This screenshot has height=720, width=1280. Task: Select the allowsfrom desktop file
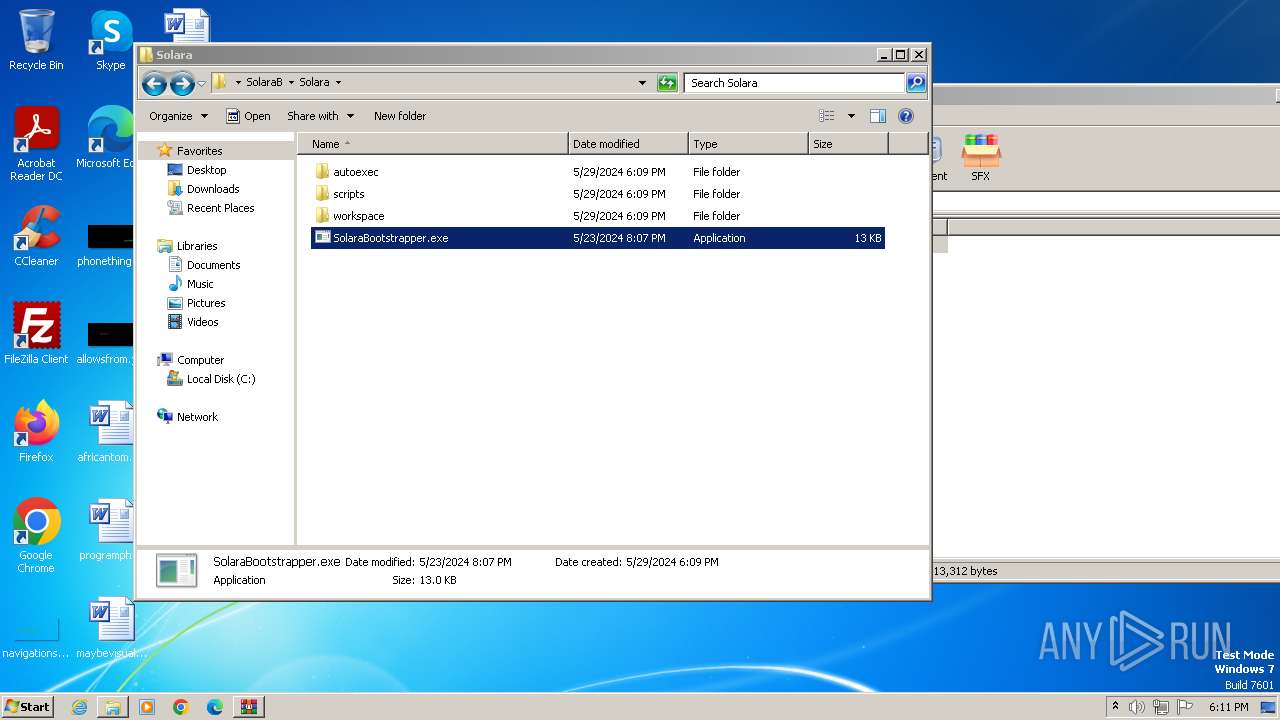tap(105, 344)
